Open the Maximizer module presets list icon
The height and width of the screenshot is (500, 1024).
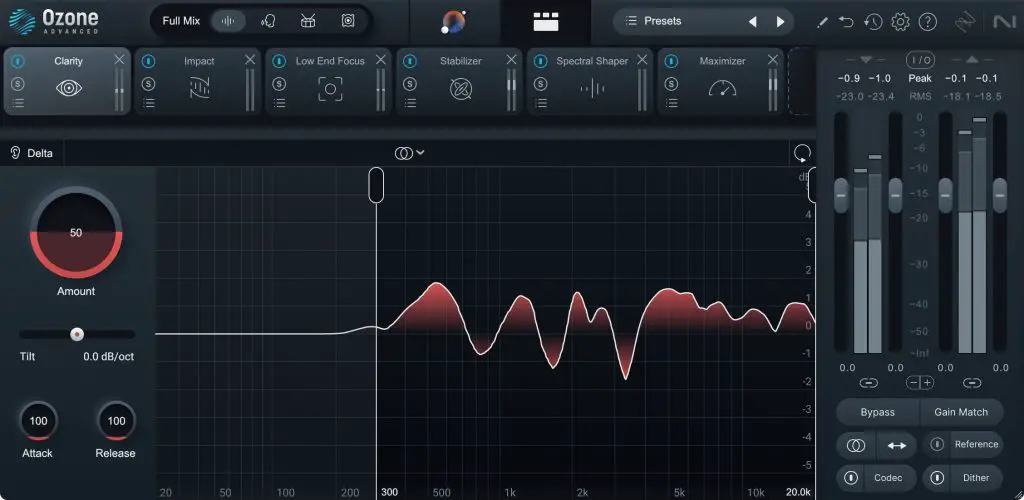[671, 102]
